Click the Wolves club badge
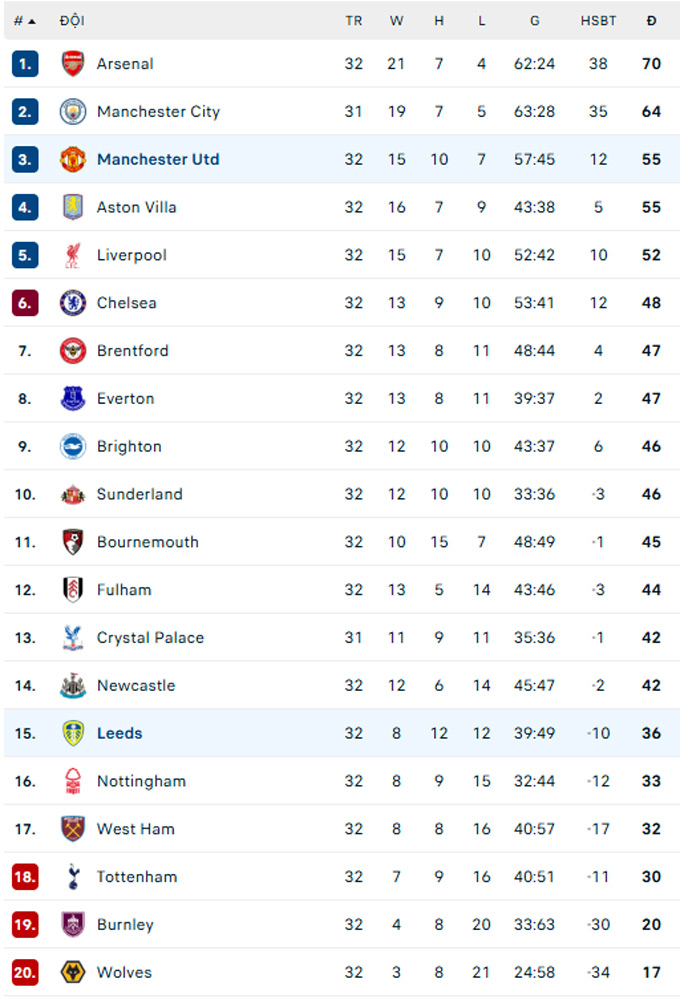Screen dimensions: 680x999 tap(73, 972)
